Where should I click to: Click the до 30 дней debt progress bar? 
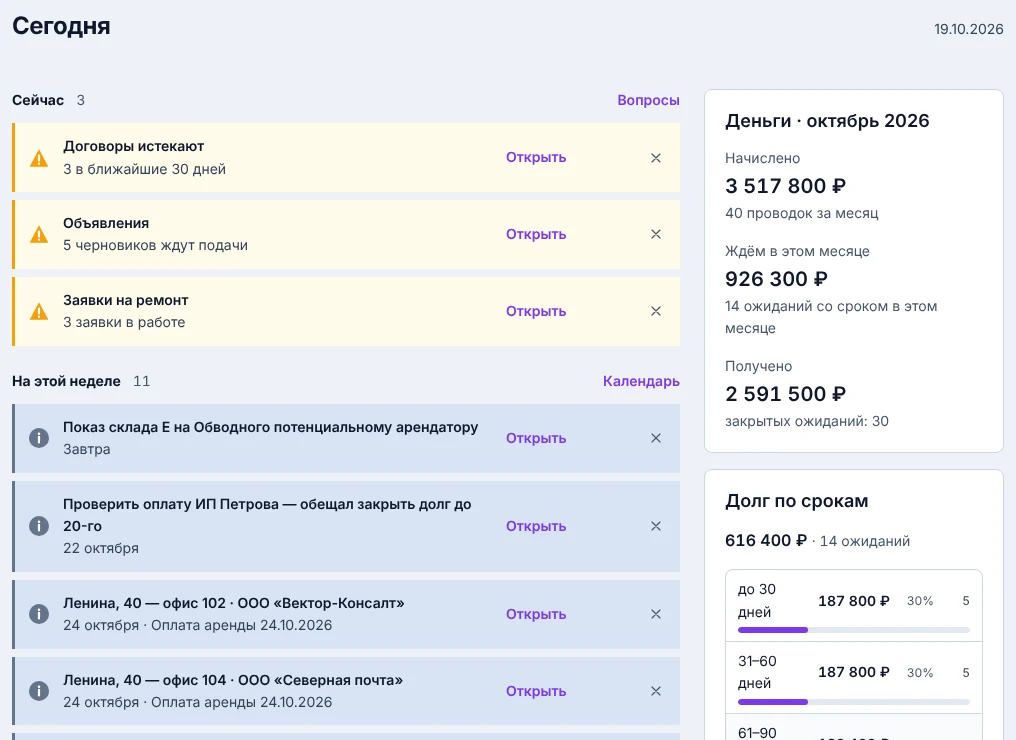coord(853,630)
